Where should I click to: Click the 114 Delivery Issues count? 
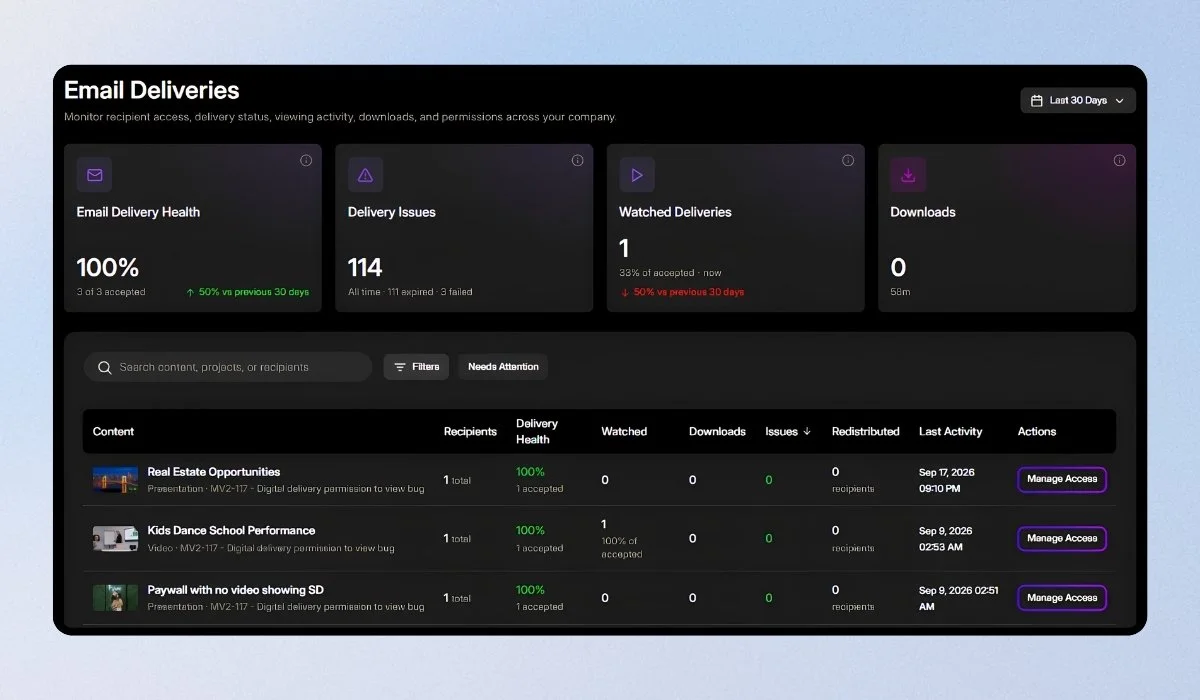365,267
